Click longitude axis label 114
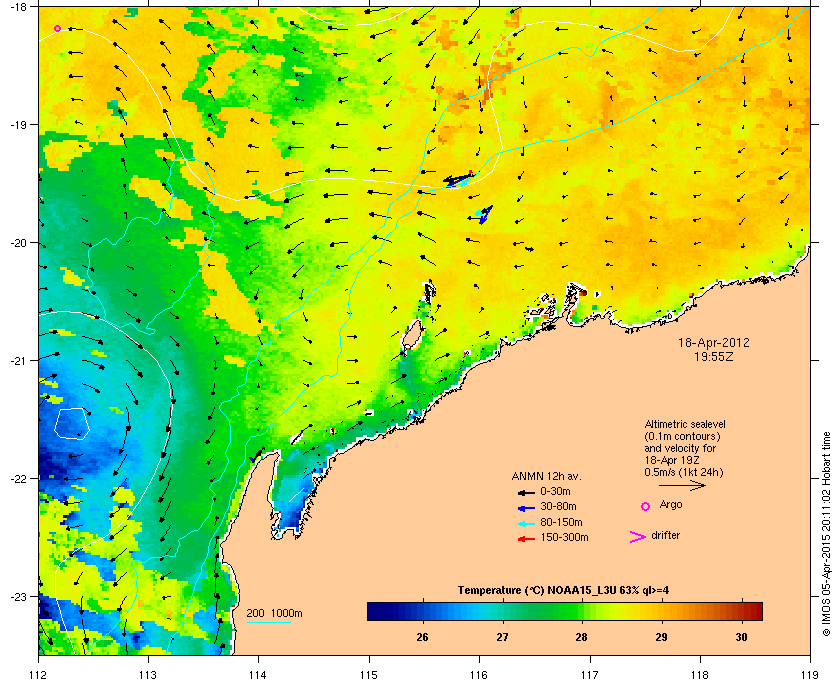Image resolution: width=840 pixels, height=680 pixels. [259, 674]
